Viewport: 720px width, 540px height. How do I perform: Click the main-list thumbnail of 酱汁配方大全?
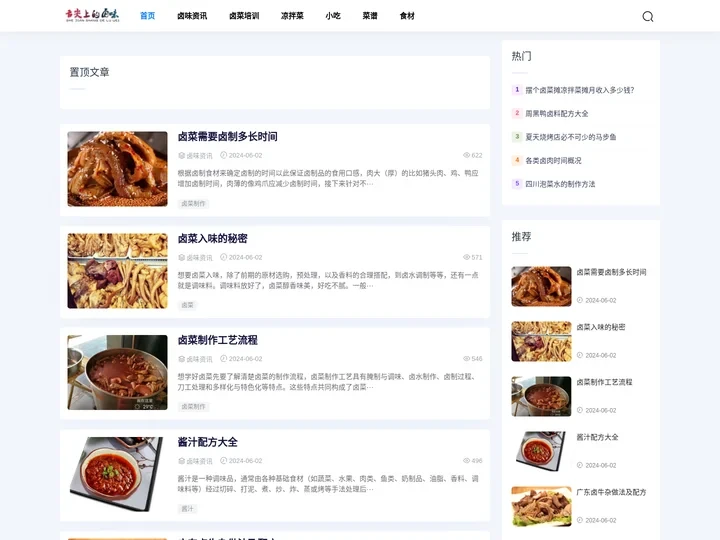tap(118, 474)
